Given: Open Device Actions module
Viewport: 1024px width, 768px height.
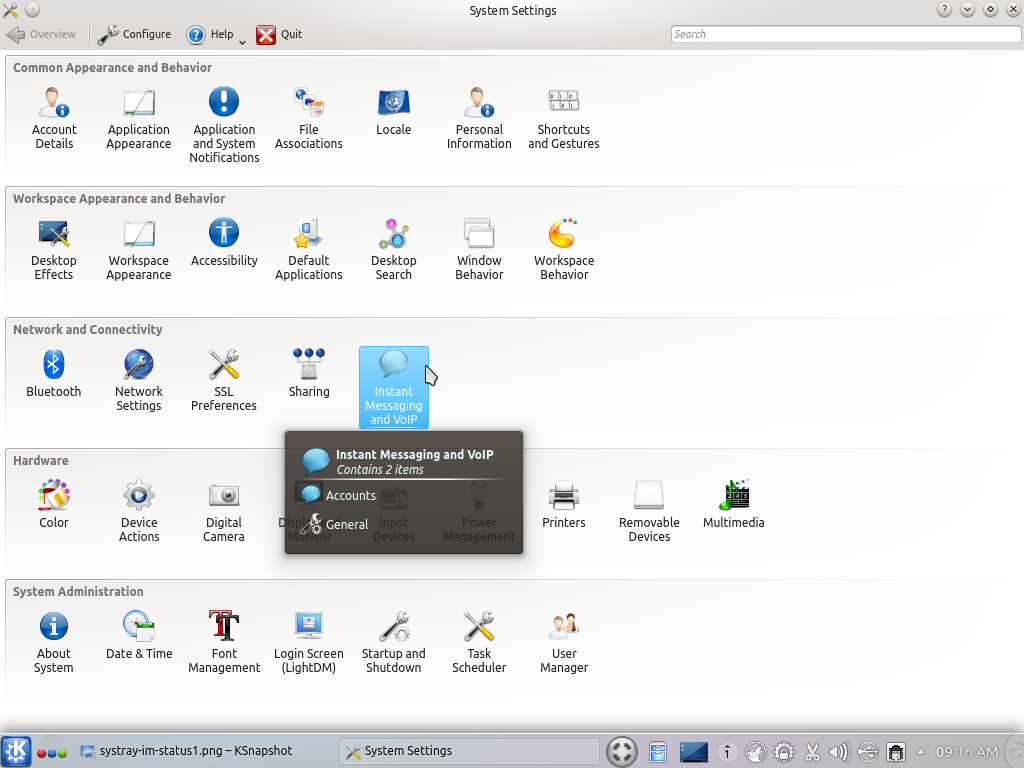Looking at the screenshot, I should coord(138,512).
